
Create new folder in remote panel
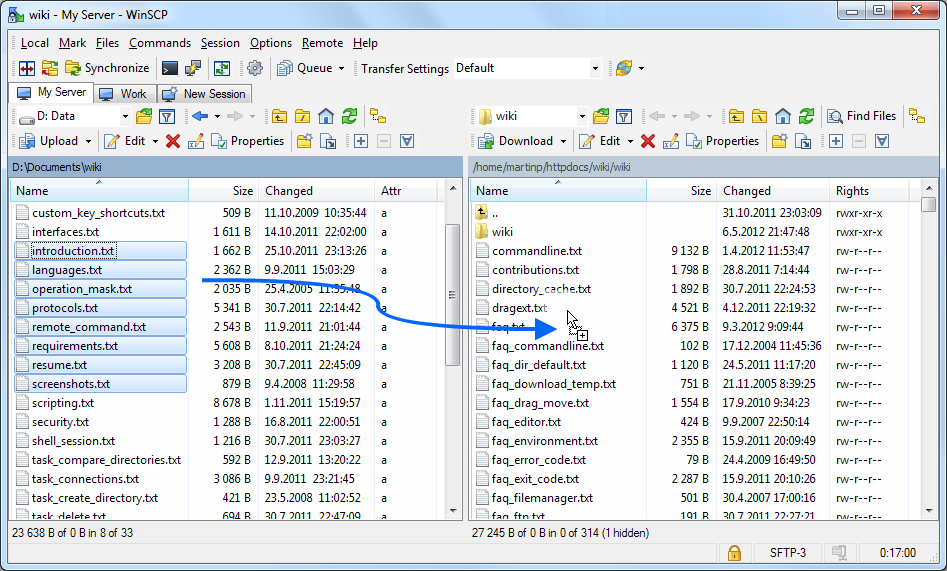[779, 141]
